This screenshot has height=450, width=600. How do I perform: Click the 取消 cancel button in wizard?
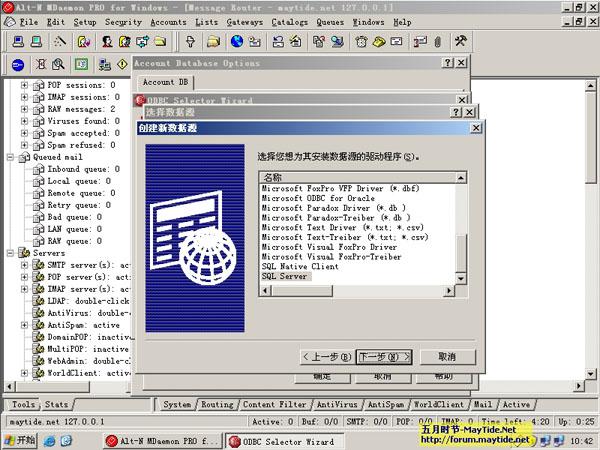[446, 357]
